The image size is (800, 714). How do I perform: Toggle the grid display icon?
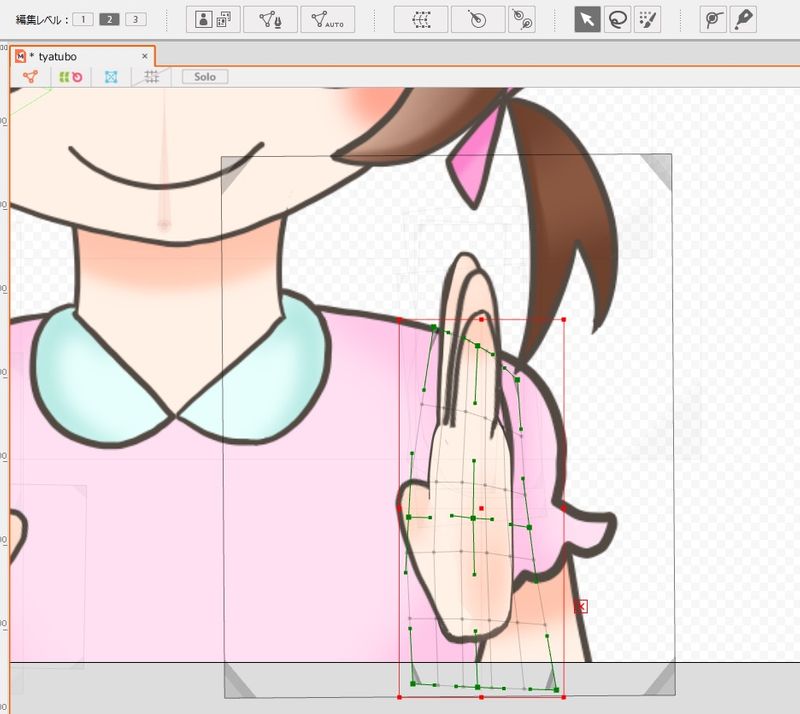pyautogui.click(x=151, y=77)
